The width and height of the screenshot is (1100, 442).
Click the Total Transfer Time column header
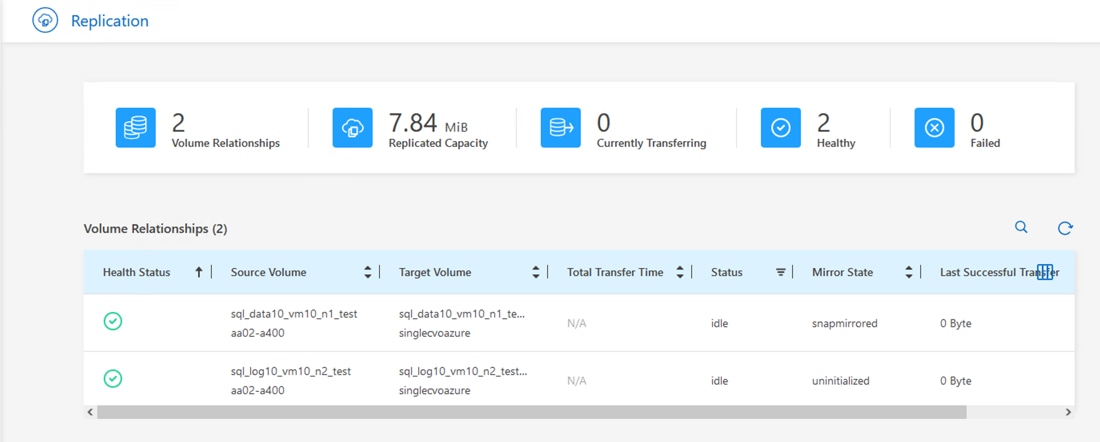615,272
